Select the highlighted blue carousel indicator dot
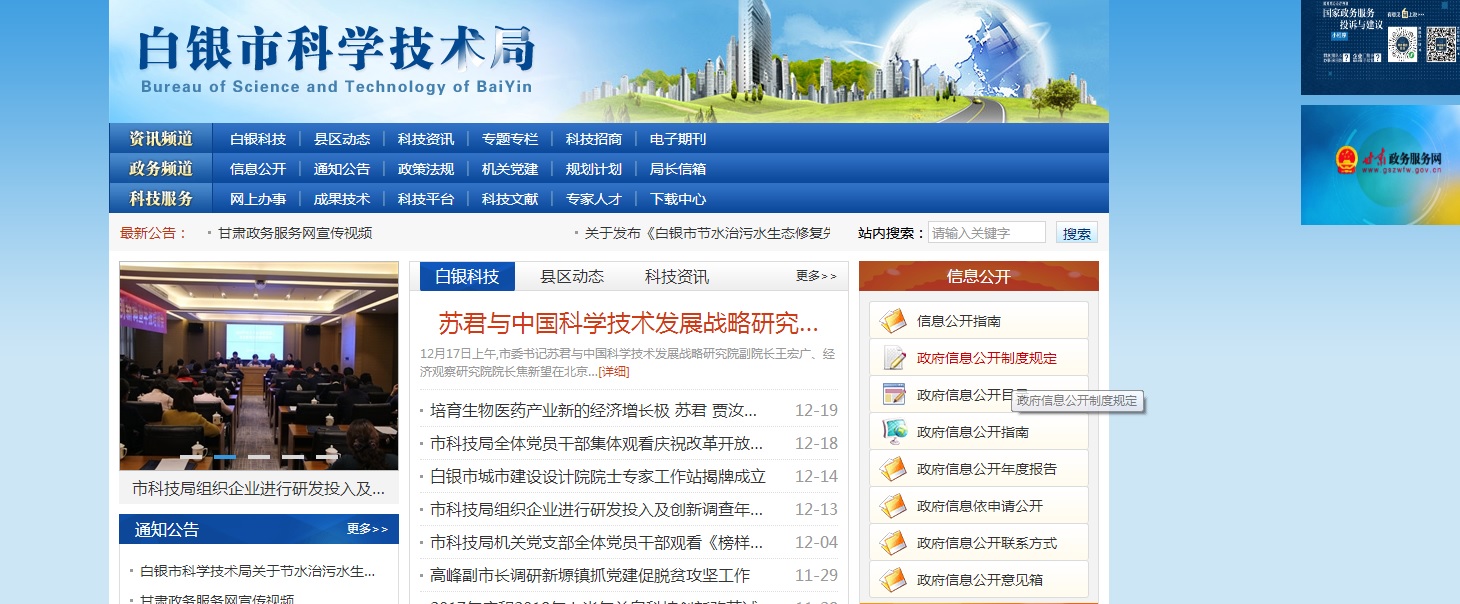 (x=225, y=457)
